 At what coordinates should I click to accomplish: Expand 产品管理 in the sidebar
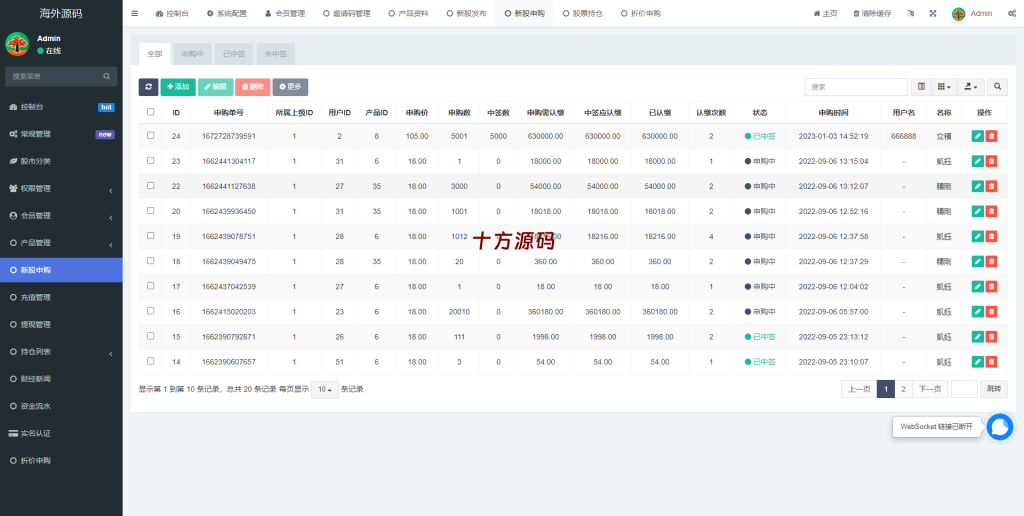tap(61, 243)
